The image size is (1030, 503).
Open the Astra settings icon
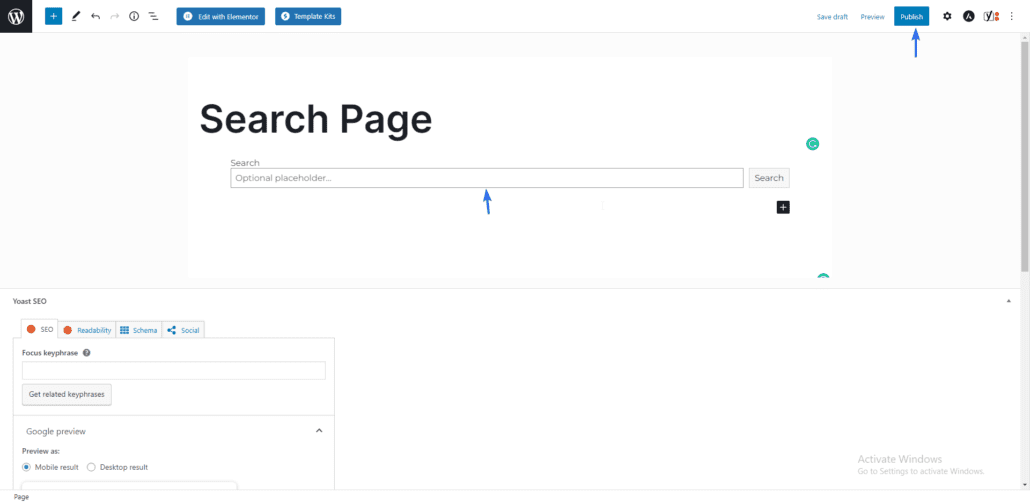pyautogui.click(x=968, y=16)
